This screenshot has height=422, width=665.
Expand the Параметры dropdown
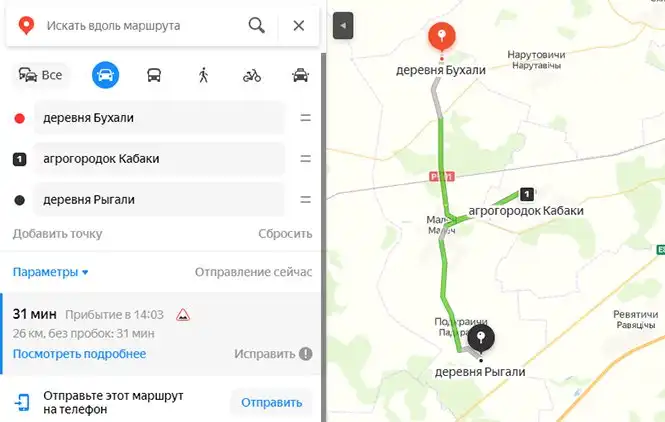click(50, 272)
